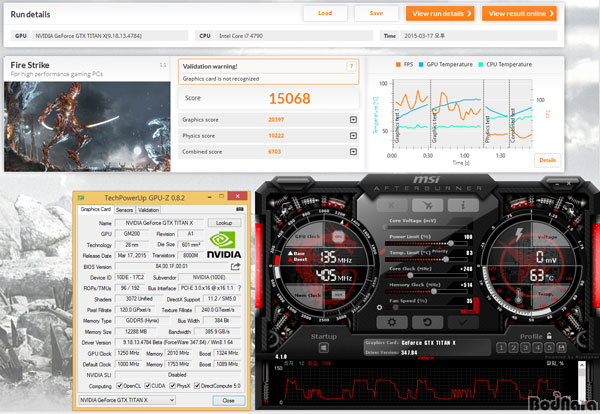Click thermometer temperature icon
Viewport: 600px width, 414px height.
[x=518, y=297]
